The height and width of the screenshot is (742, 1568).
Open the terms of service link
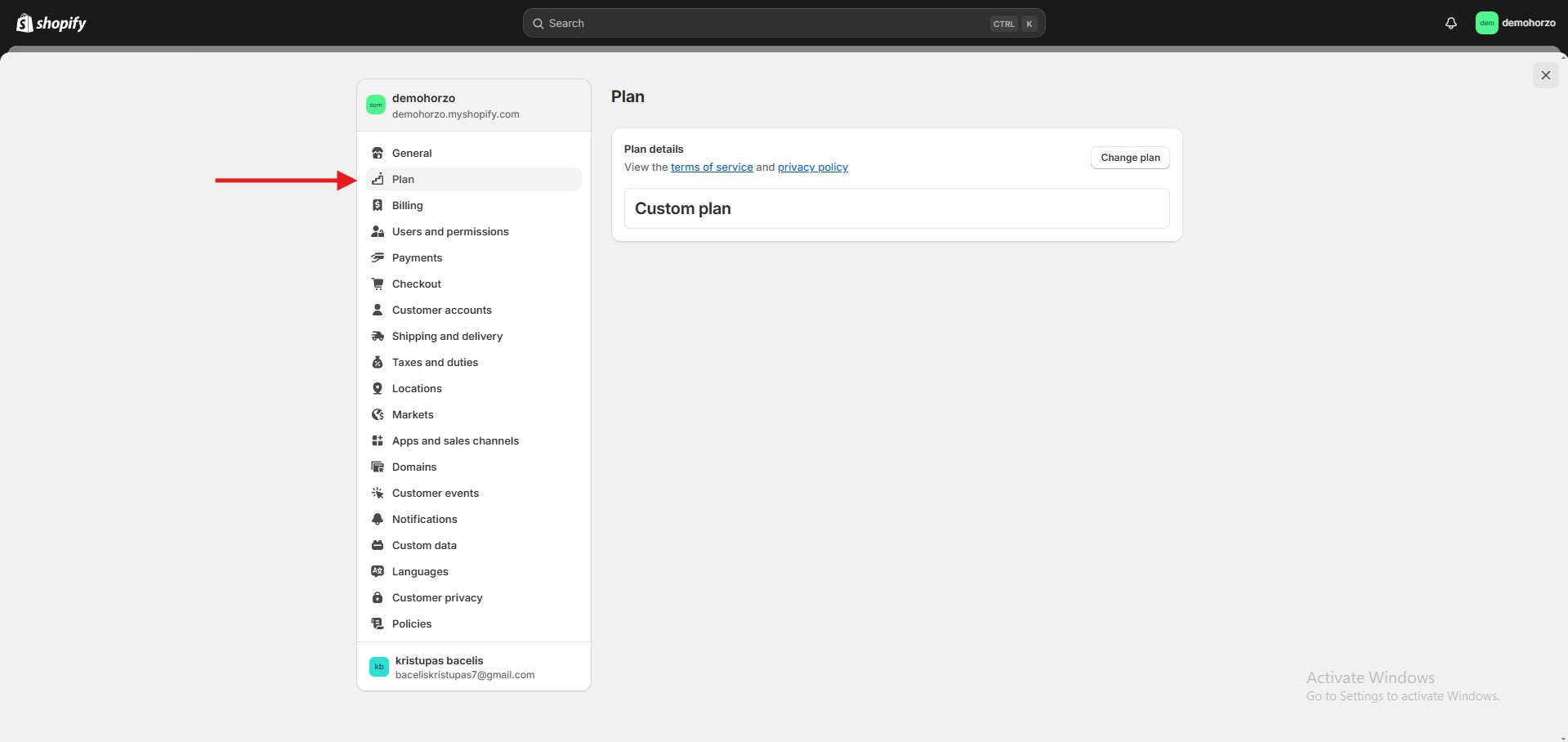point(712,167)
